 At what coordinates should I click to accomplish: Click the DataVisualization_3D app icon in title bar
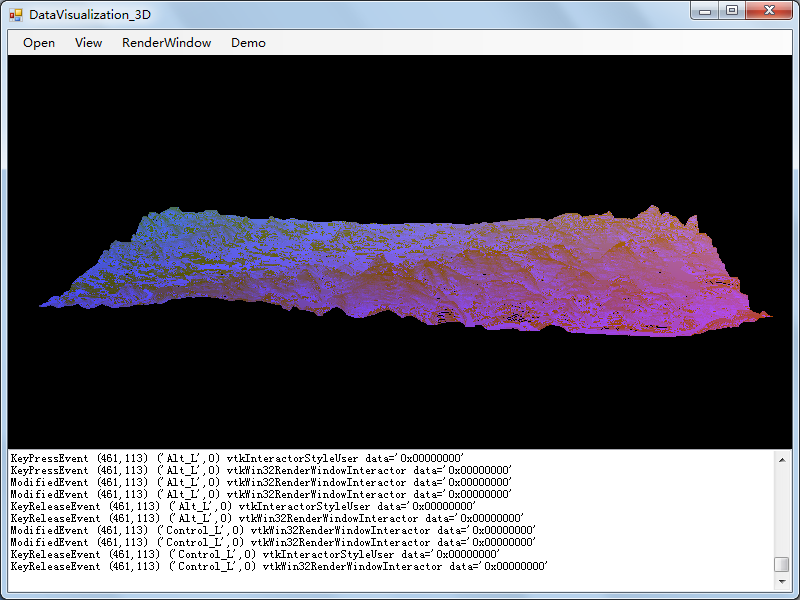[x=16, y=15]
